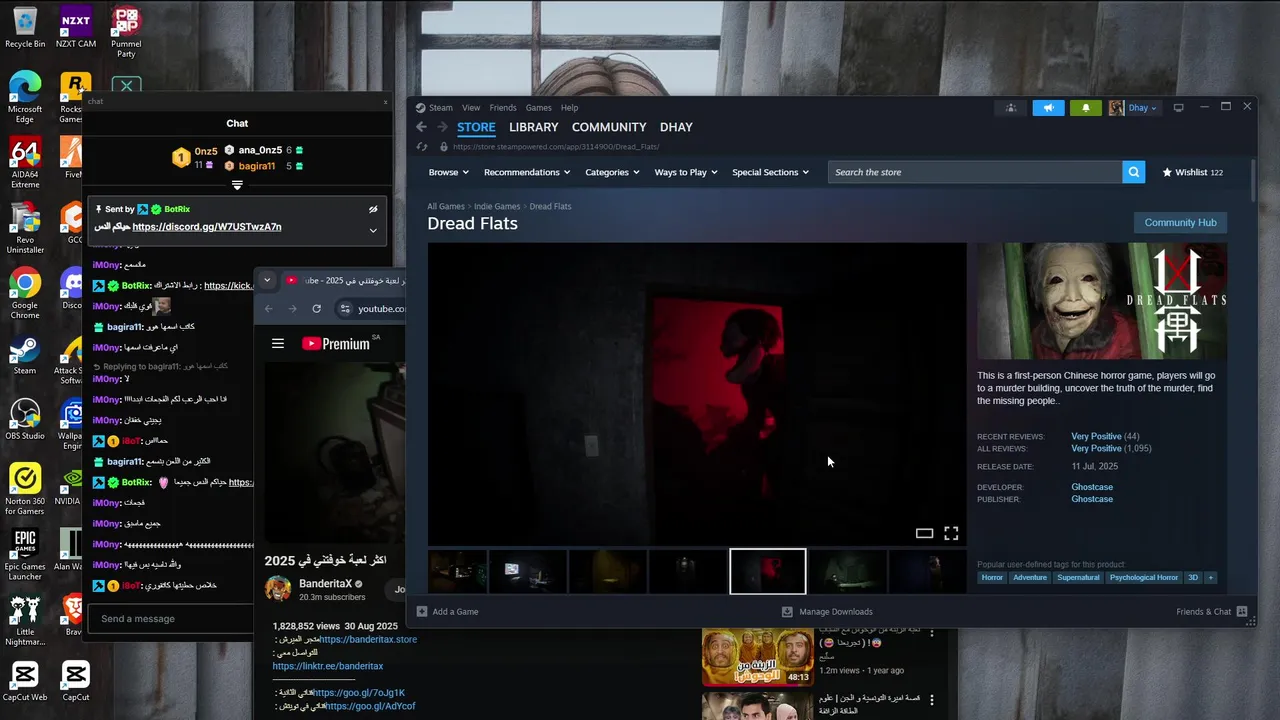Screen dimensions: 1280x720
Task: Switch Steam to Big Picture mode icon
Action: 1178,108
